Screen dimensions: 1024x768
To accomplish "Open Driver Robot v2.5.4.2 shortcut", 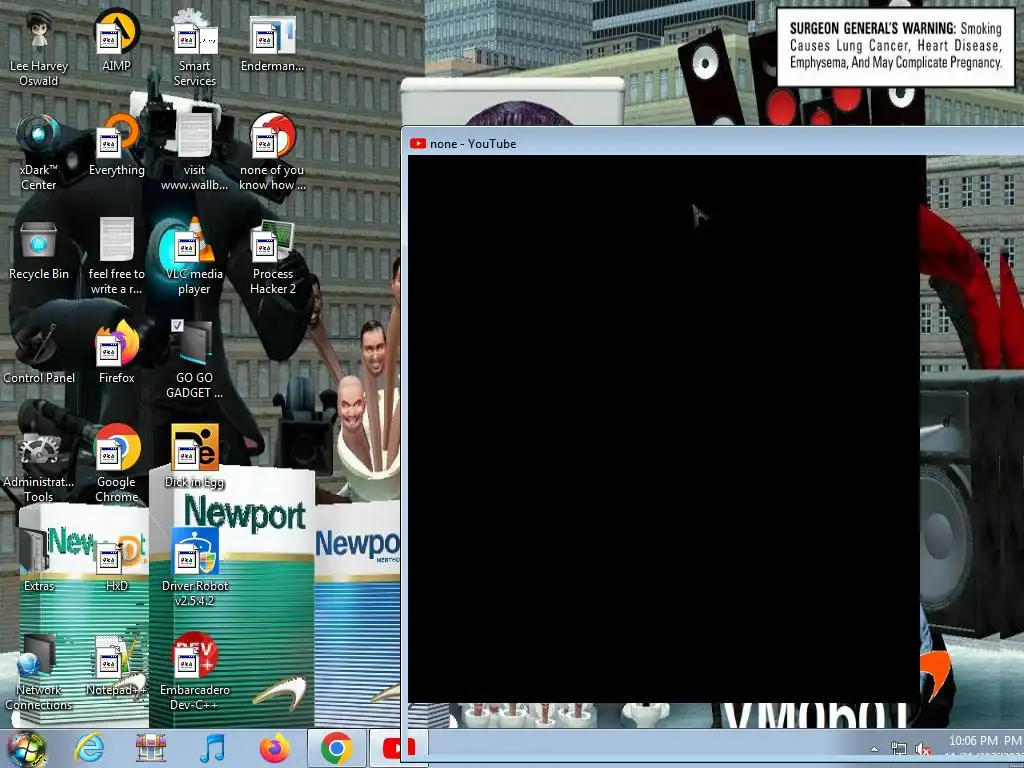I will point(195,568).
